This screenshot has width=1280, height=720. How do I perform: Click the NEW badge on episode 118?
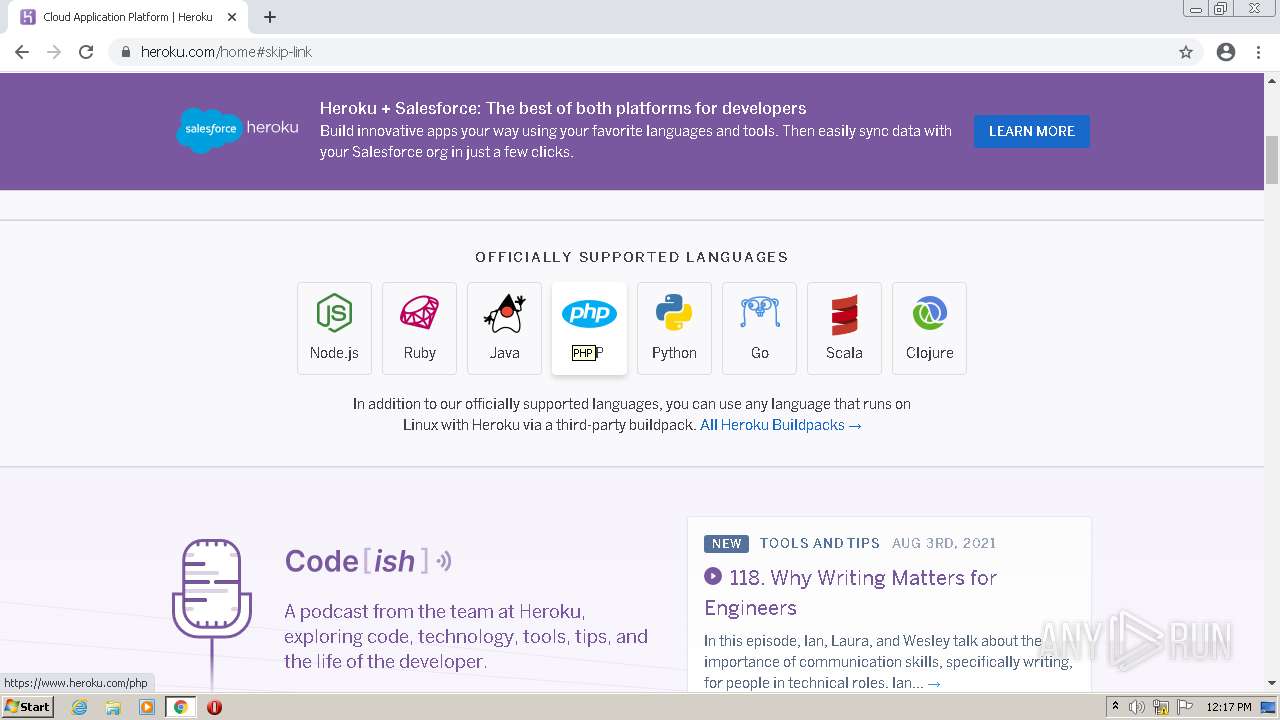726,544
